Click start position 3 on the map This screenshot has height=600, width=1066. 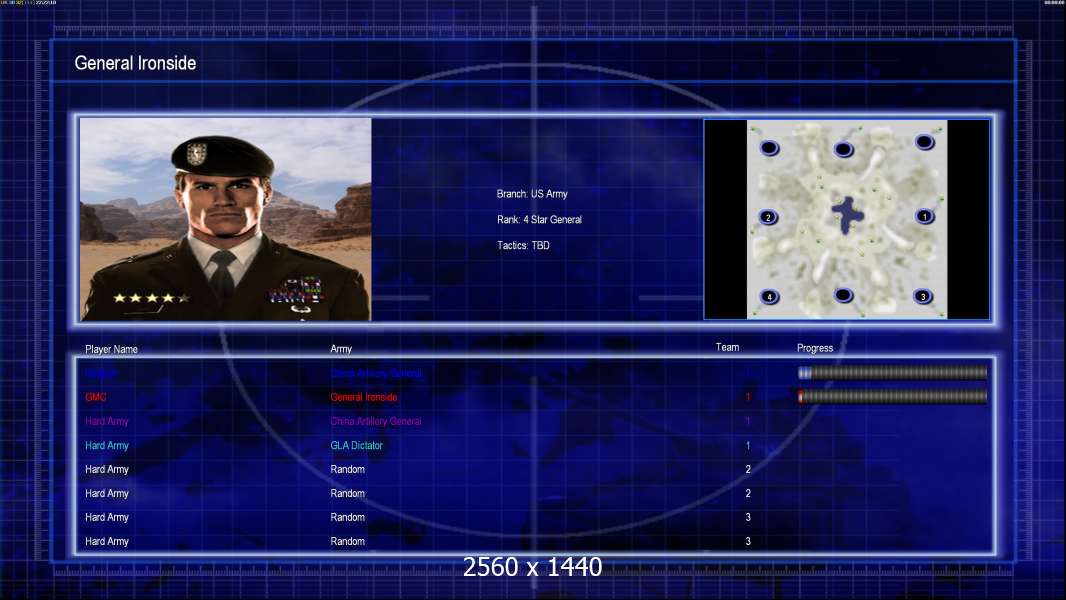(923, 296)
